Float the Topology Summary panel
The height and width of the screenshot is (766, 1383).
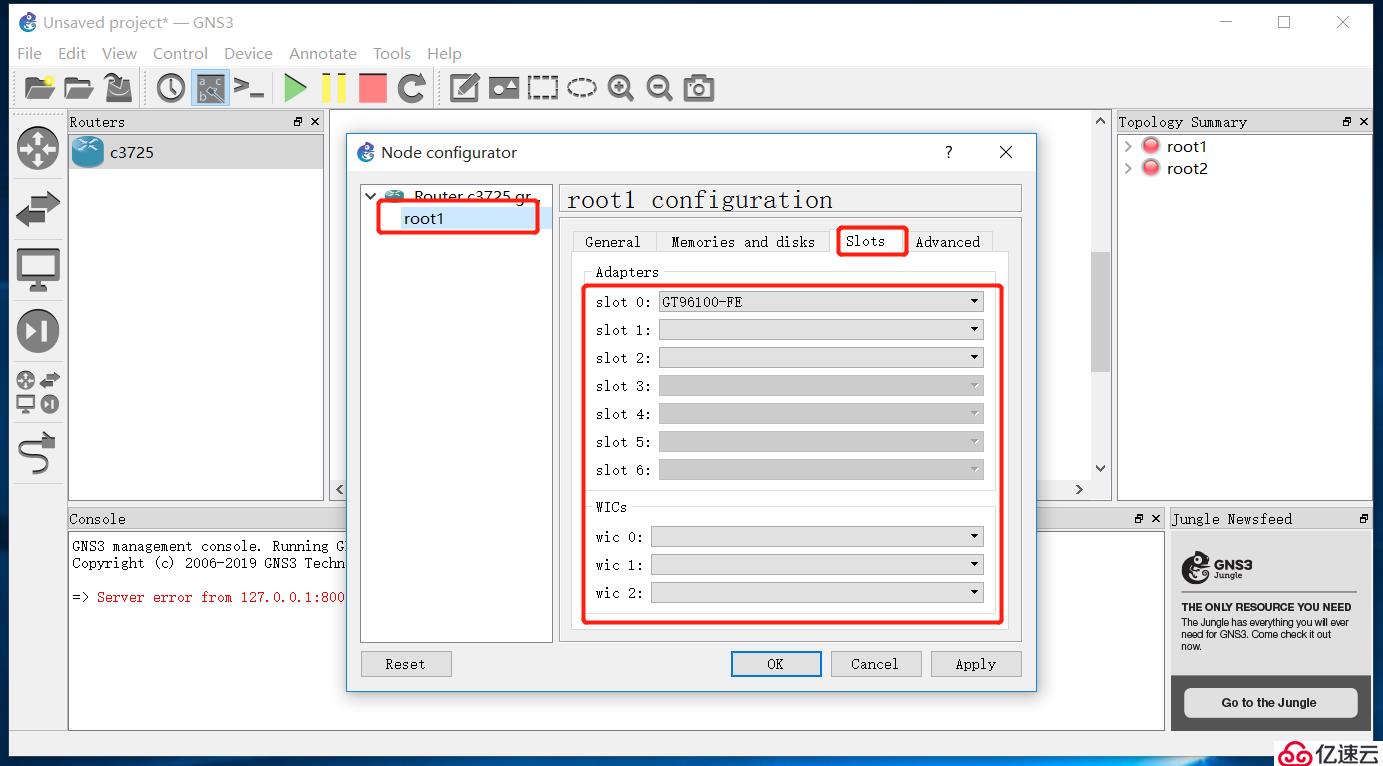click(x=1347, y=122)
